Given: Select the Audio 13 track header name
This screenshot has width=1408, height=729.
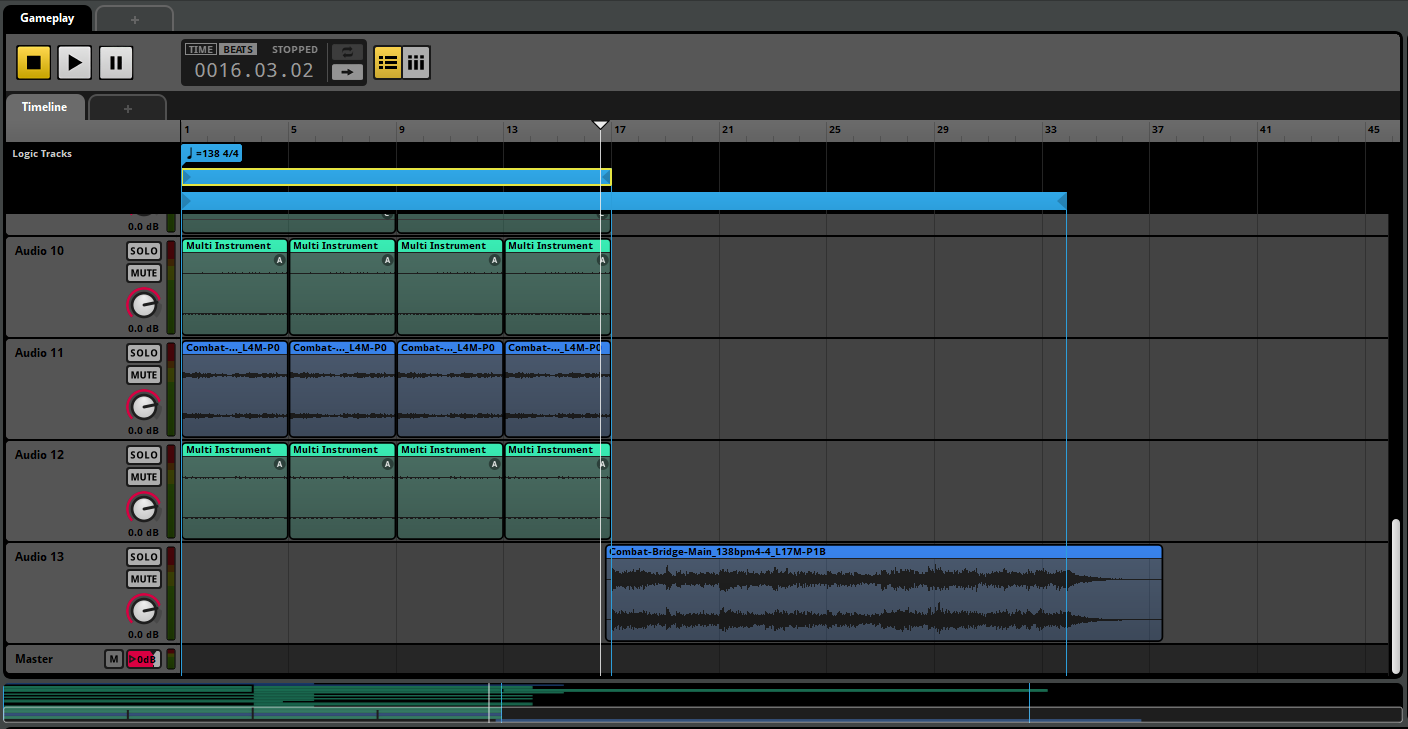Looking at the screenshot, I should point(39,557).
